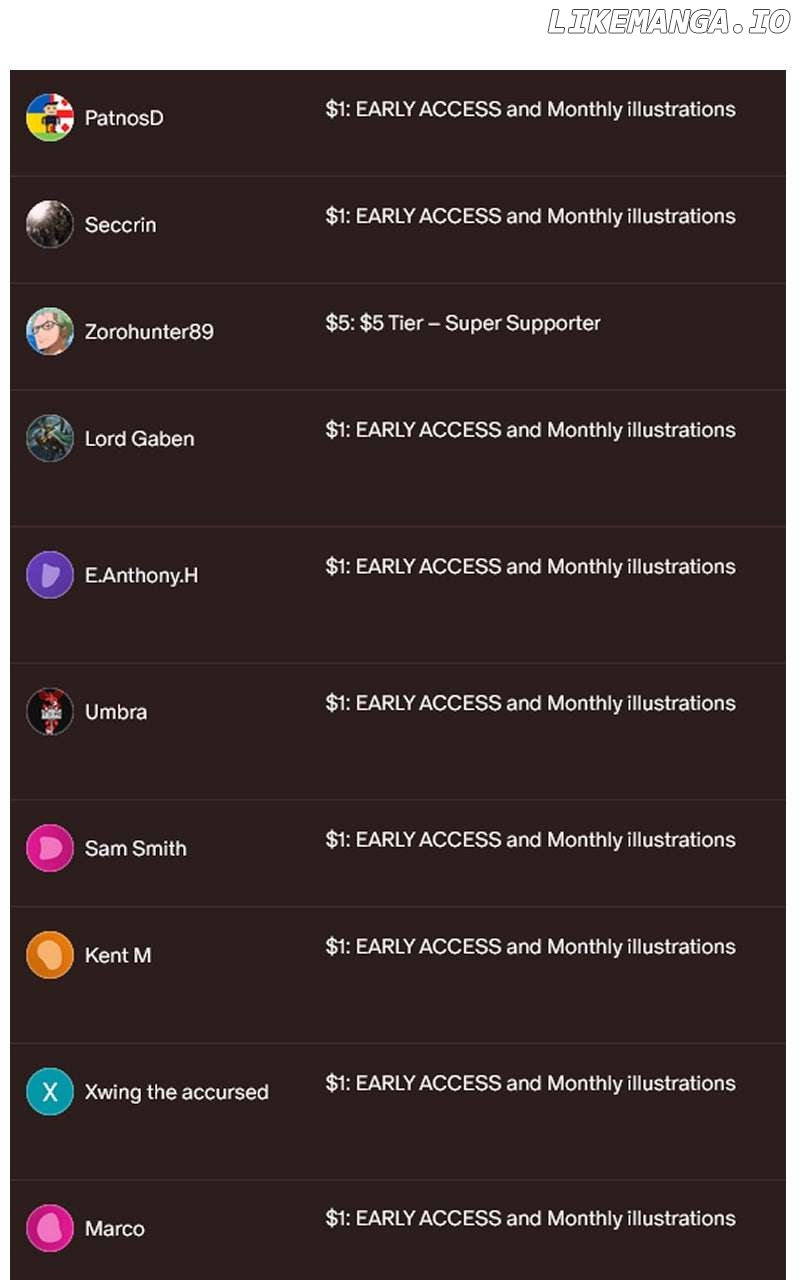Click the LIKEMANGA.IO watermark logo
Screen dimensions: 800x1280
click(x=669, y=23)
